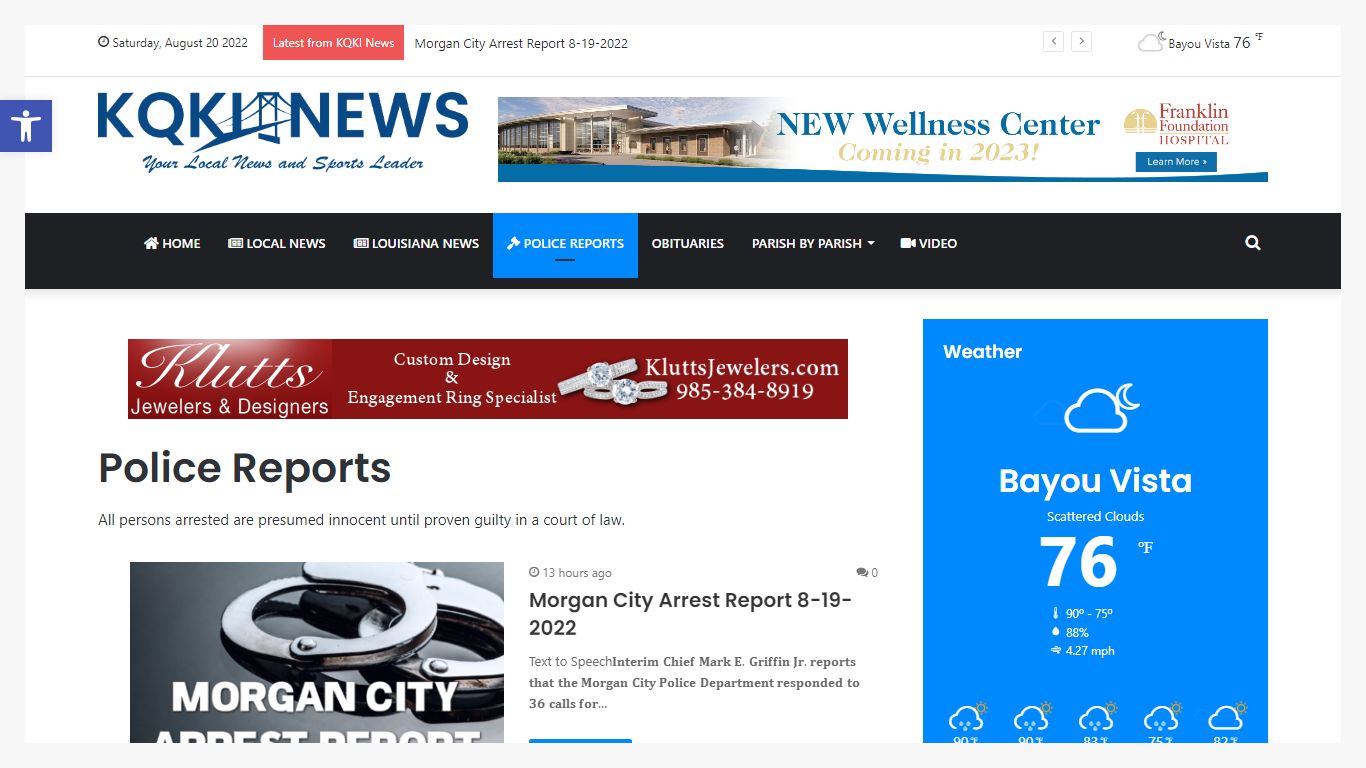This screenshot has width=1366, height=768.
Task: Go to the Home menu item
Action: pyautogui.click(x=172, y=243)
